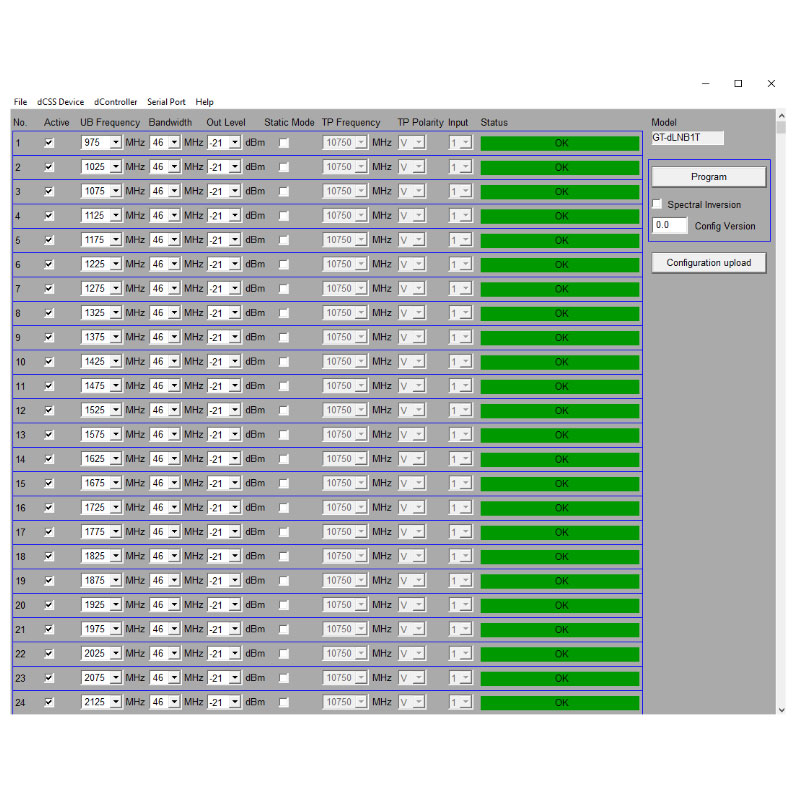The width and height of the screenshot is (800, 800).
Task: Open UB Frequency dropdown showing 975
Action: 116,143
